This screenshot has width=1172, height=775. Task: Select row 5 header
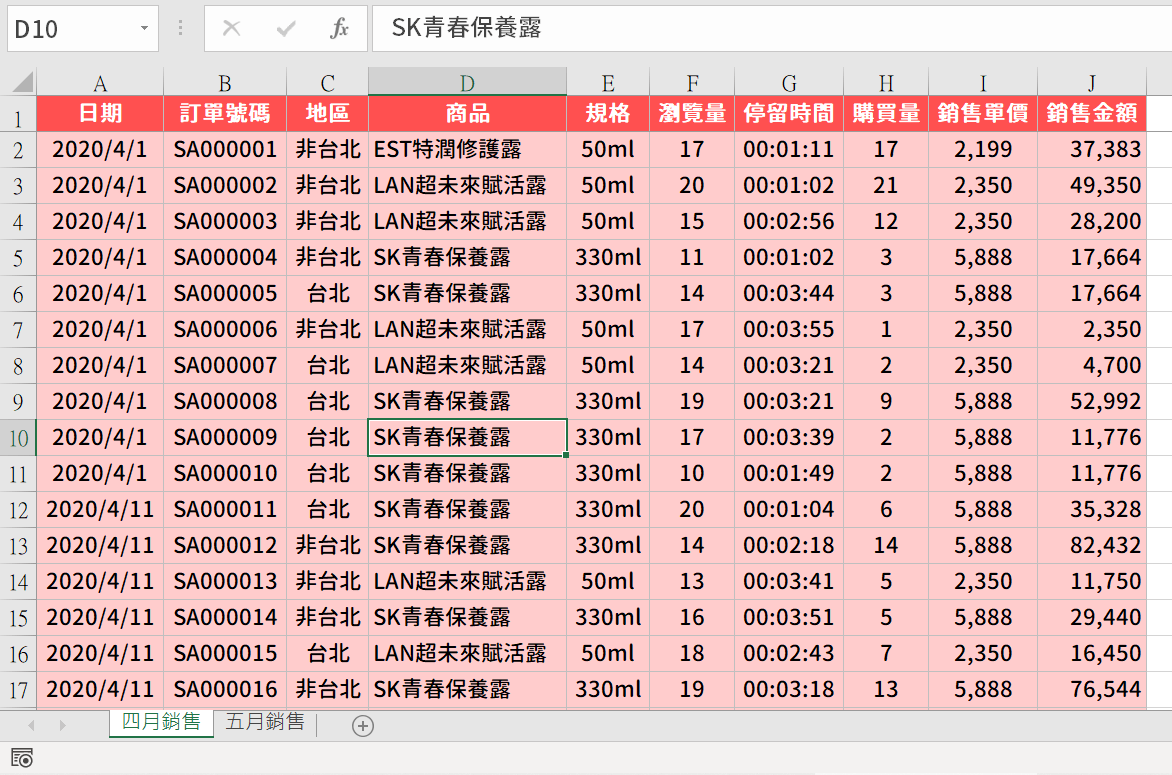pos(18,258)
